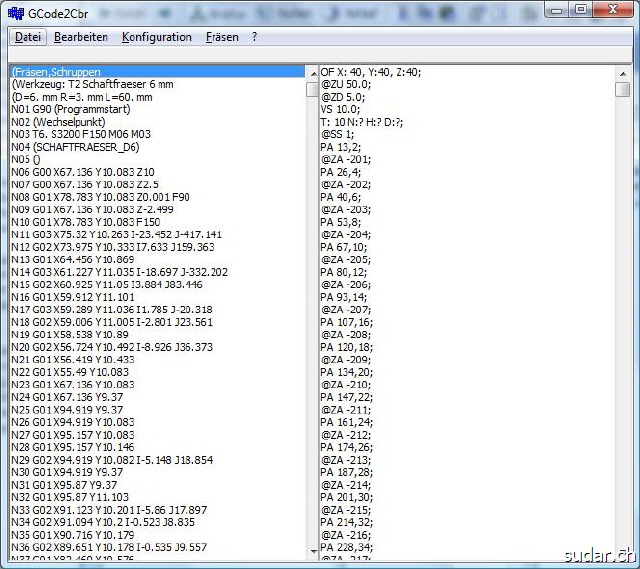Viewport: 640px width, 569px height.
Task: Click output line 'PA 40,6;'
Action: coord(341,197)
